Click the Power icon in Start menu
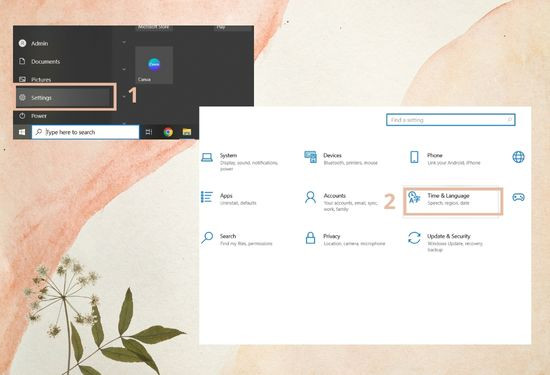 coord(22,116)
